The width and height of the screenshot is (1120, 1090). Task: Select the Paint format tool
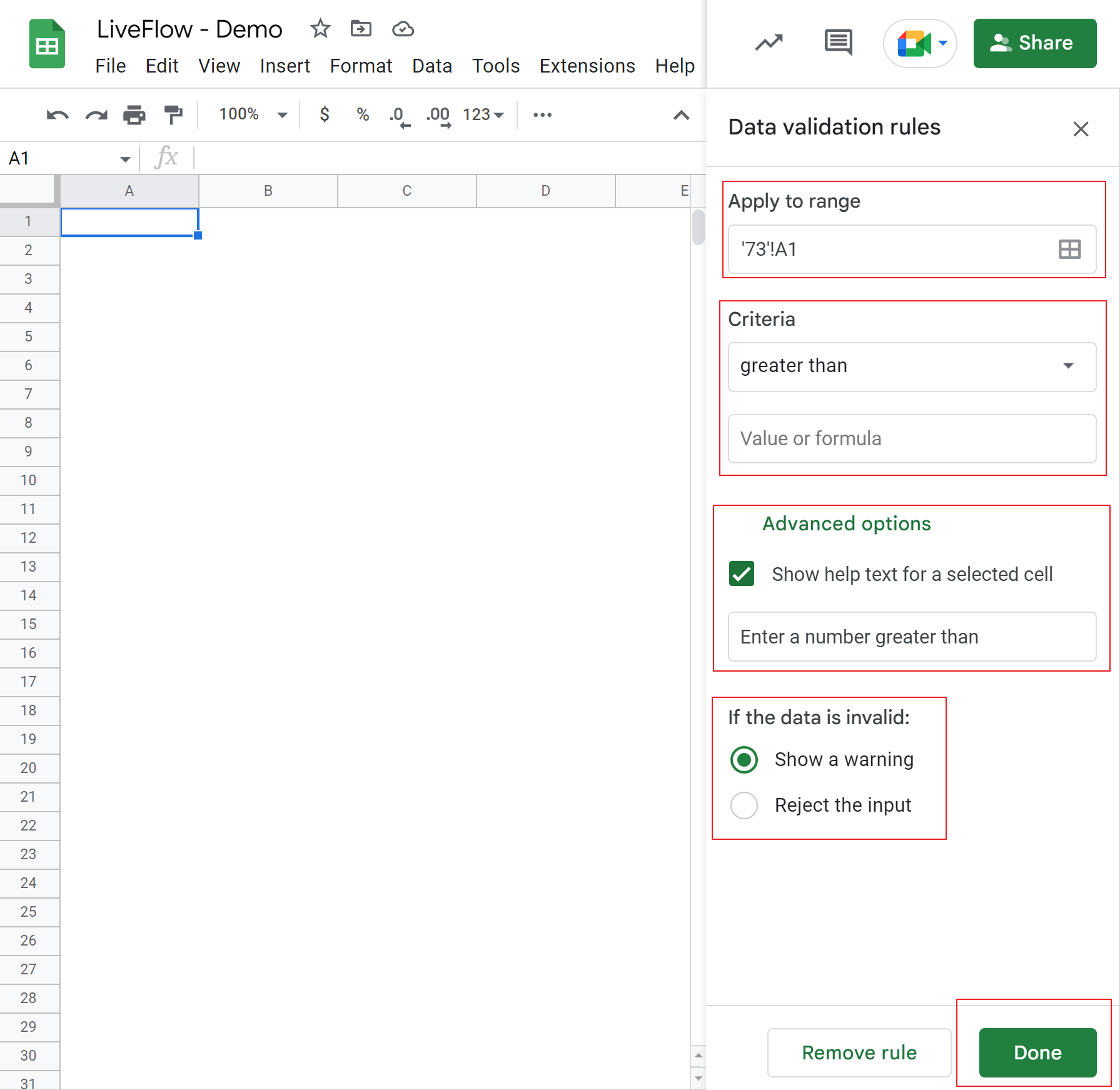173,114
